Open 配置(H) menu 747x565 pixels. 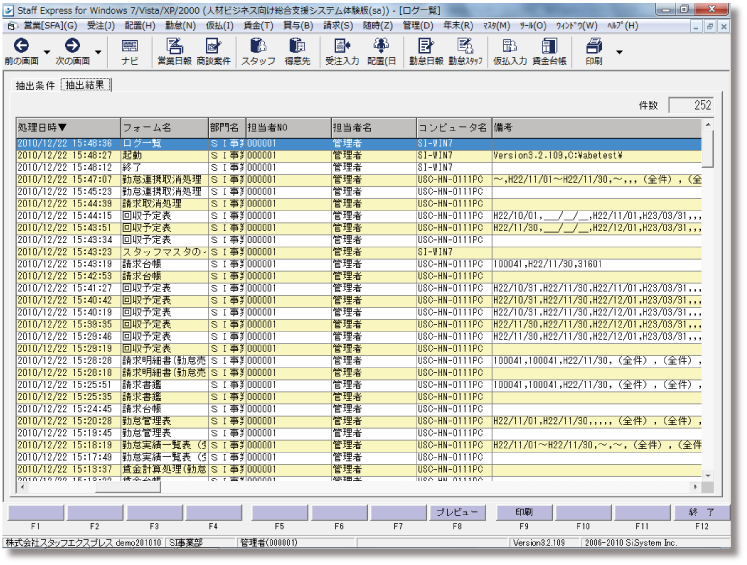[140, 26]
